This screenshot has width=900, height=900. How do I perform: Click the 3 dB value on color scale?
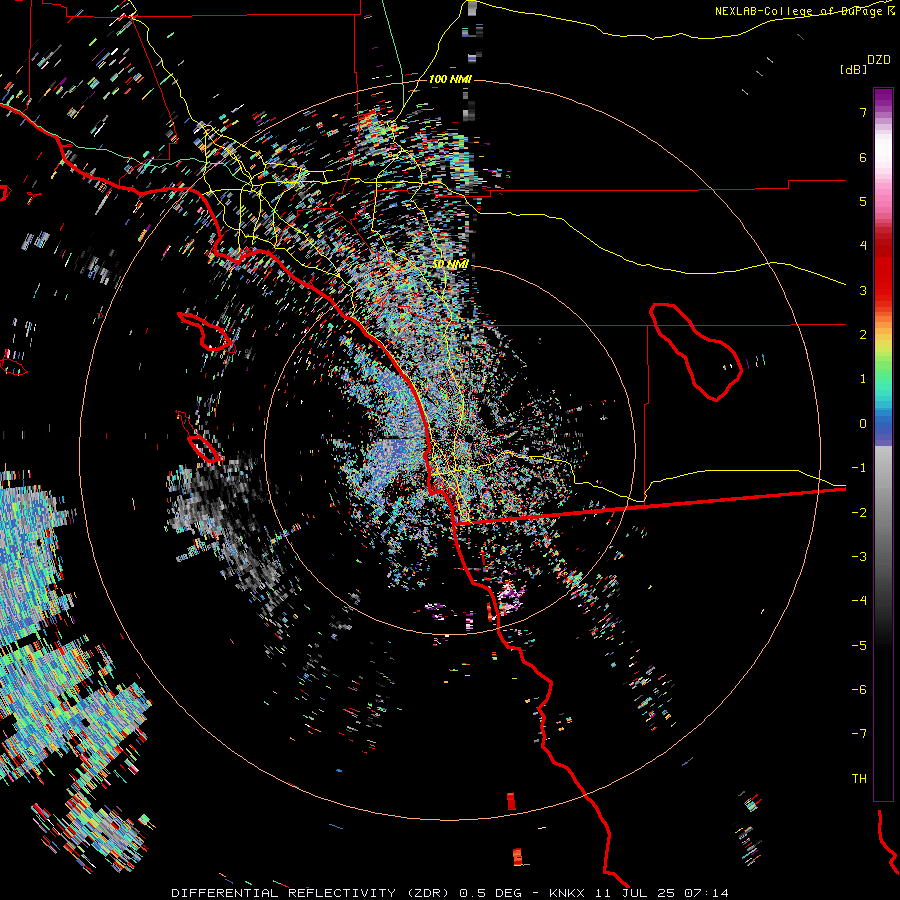[x=863, y=290]
